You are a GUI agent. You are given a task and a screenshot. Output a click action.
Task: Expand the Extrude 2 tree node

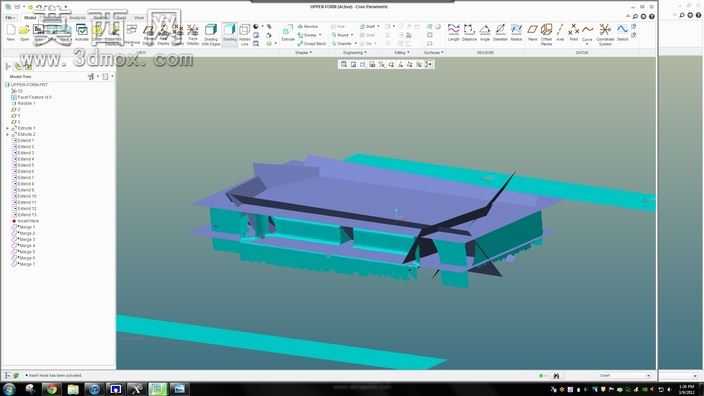point(7,135)
